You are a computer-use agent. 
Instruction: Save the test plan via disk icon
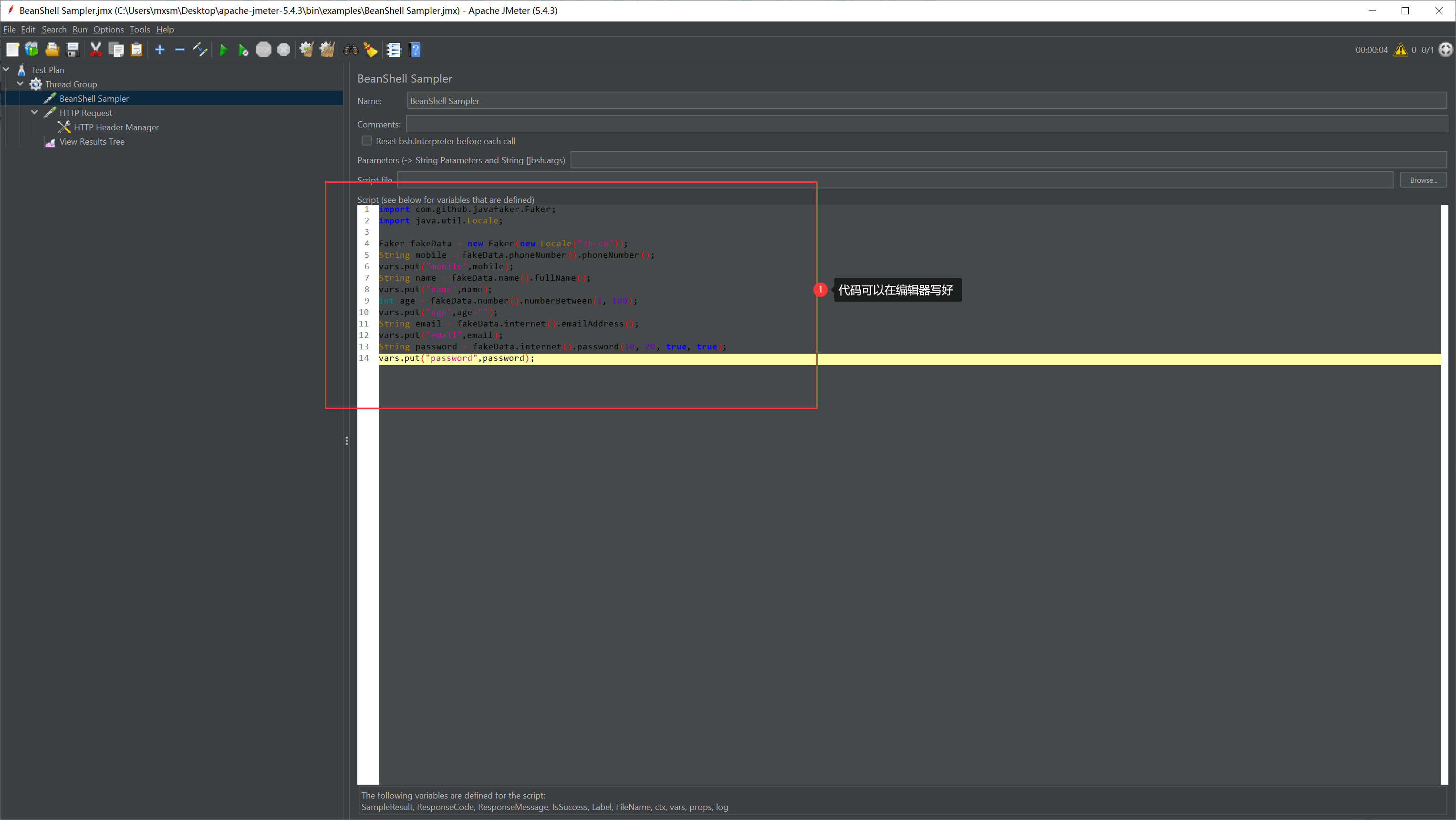click(x=73, y=50)
